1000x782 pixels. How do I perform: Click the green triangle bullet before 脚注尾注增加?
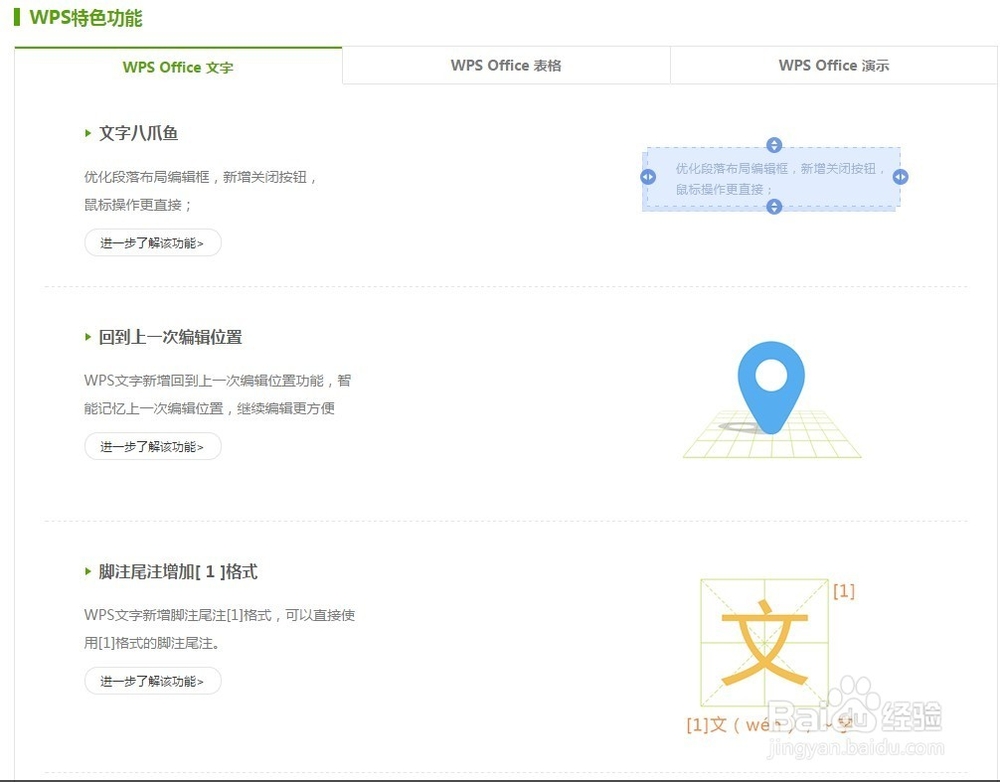[x=88, y=572]
